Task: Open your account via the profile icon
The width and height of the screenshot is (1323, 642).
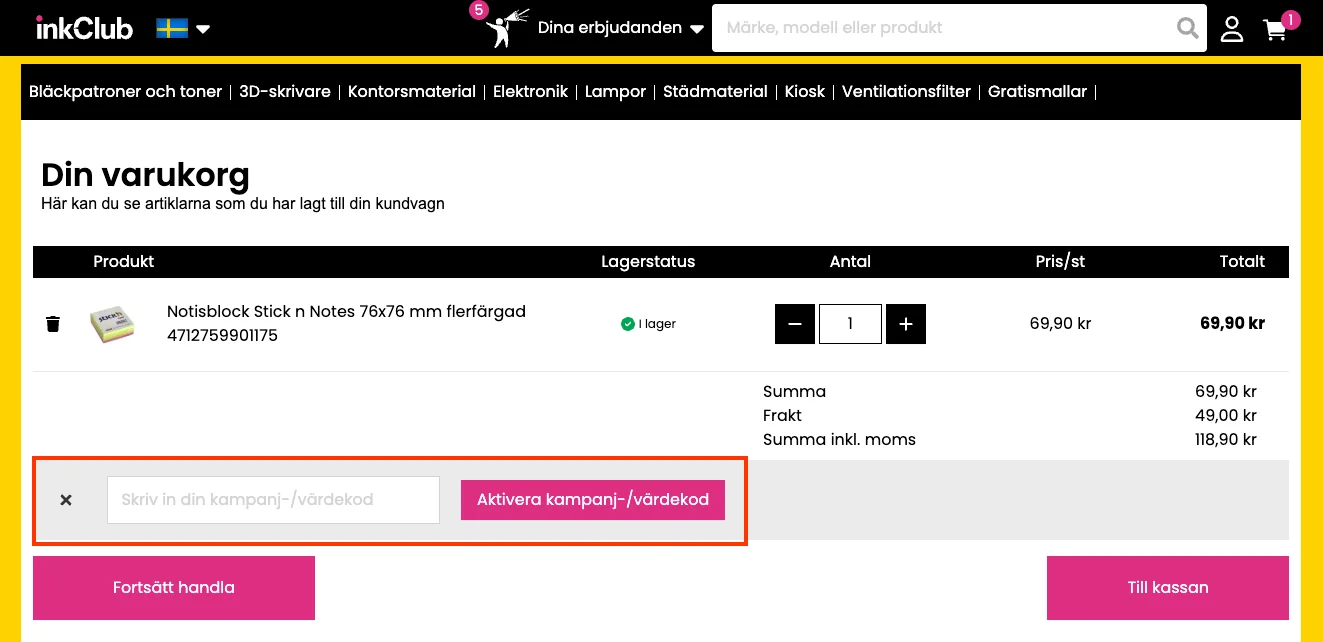Action: tap(1232, 28)
